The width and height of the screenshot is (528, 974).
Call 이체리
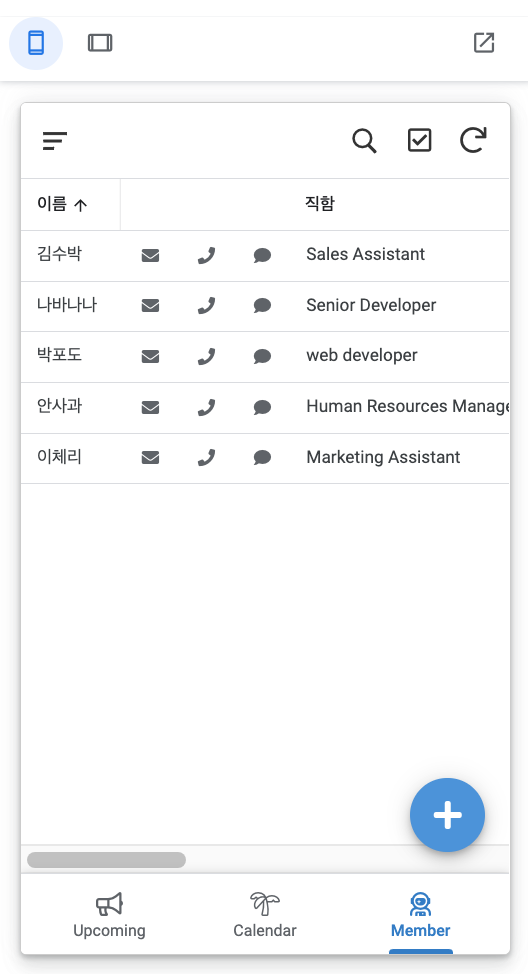[x=206, y=458]
